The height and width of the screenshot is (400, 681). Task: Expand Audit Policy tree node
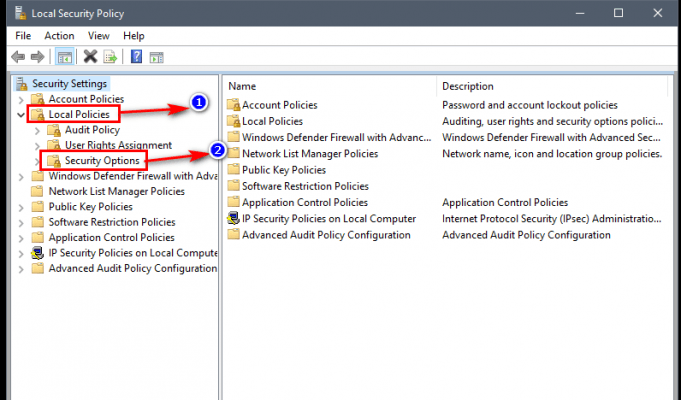click(x=37, y=130)
